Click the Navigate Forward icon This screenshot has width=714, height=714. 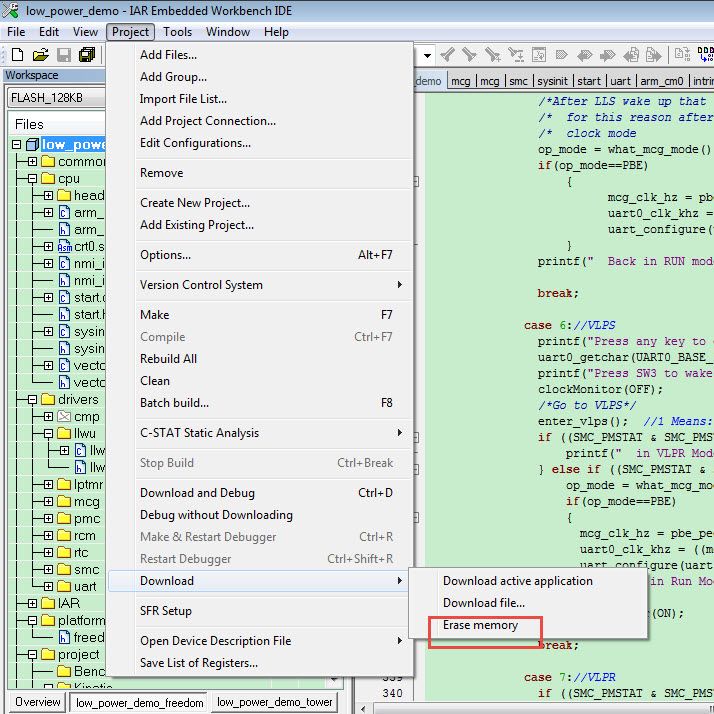pyautogui.click(x=653, y=55)
